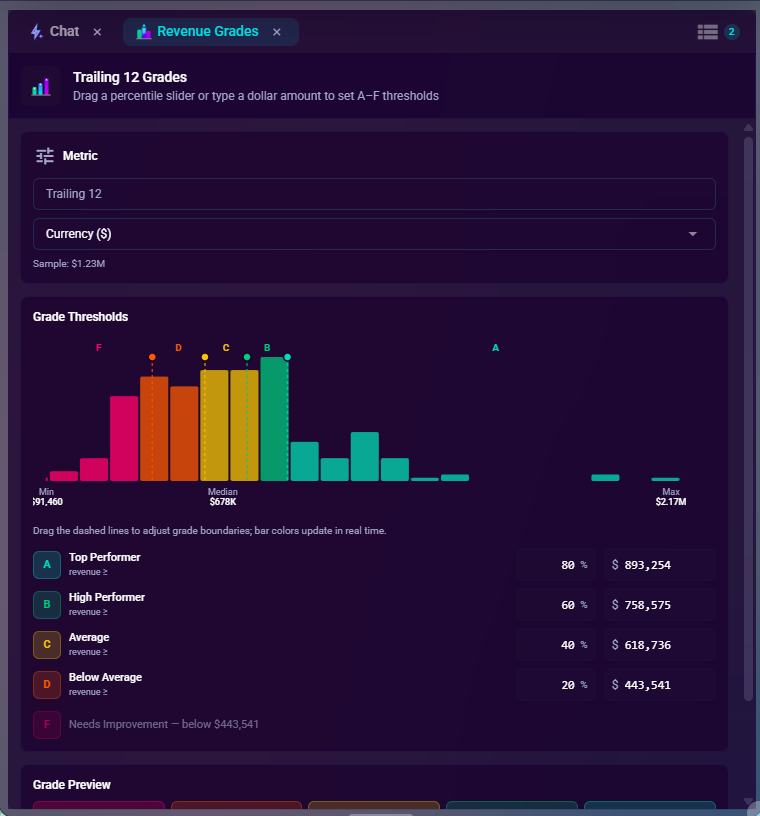Grab the teal A threshold handle
760x816 pixels.
[287, 357]
